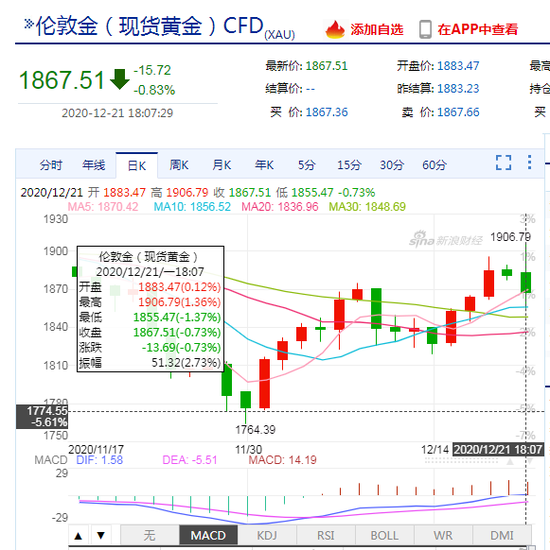Select RSI indicator button
Screen dimensions: 550x550
point(326,536)
